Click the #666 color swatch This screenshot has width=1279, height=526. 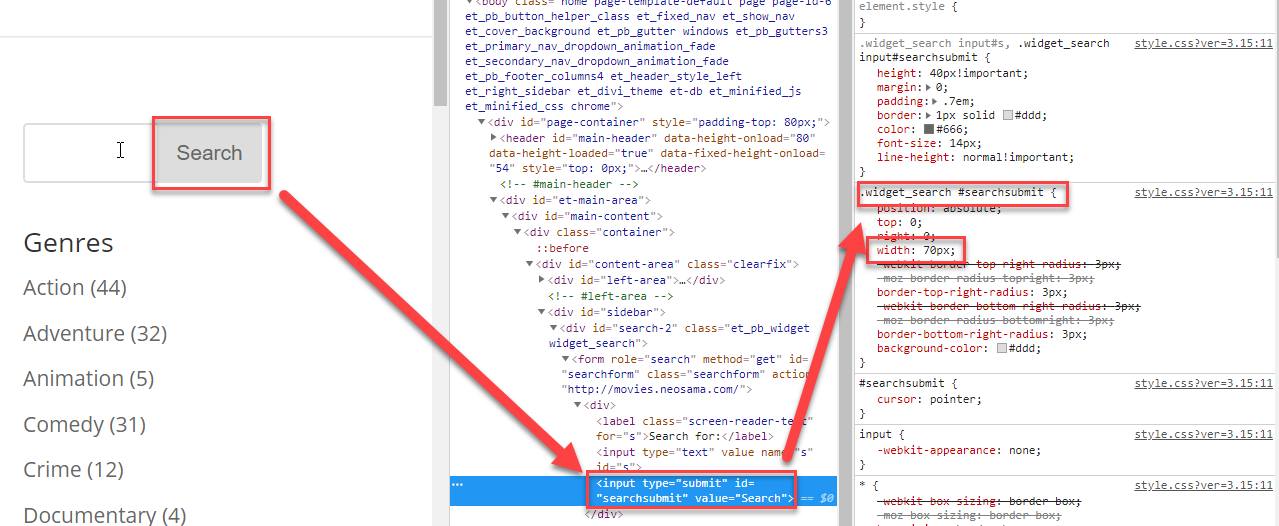(929, 129)
